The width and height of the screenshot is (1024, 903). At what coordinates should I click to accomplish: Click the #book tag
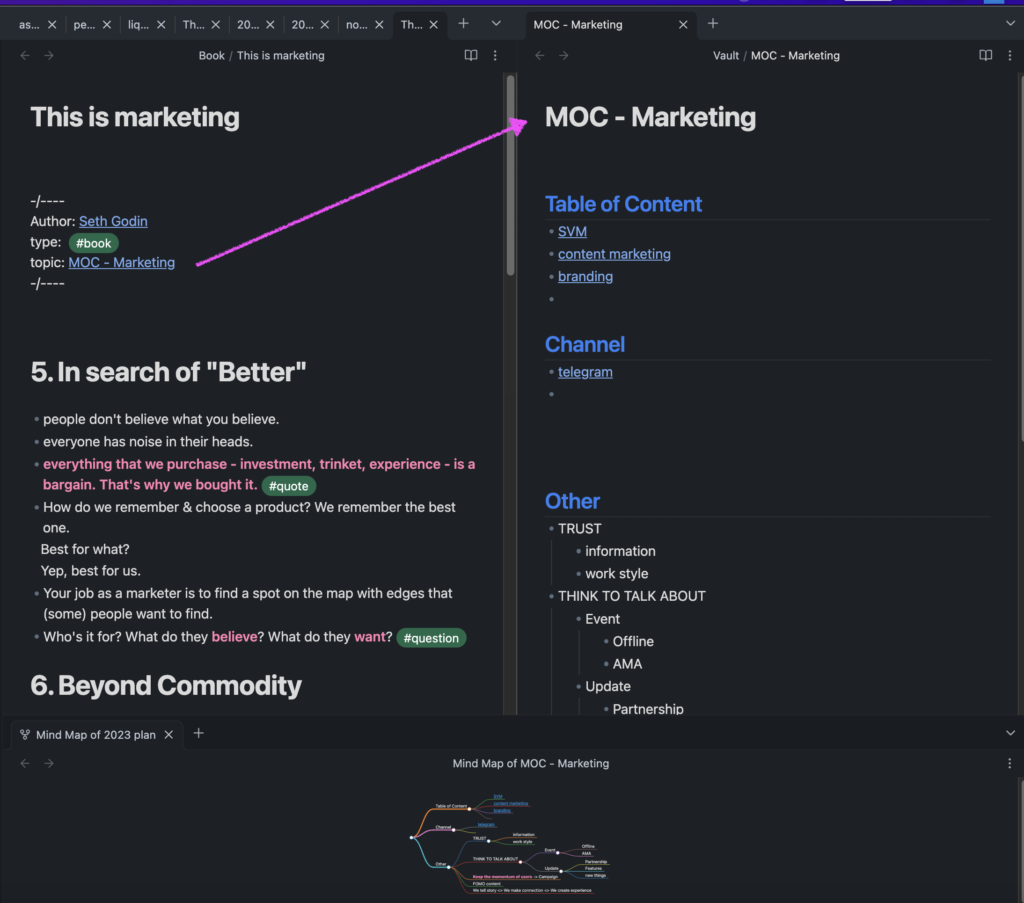pyautogui.click(x=93, y=243)
